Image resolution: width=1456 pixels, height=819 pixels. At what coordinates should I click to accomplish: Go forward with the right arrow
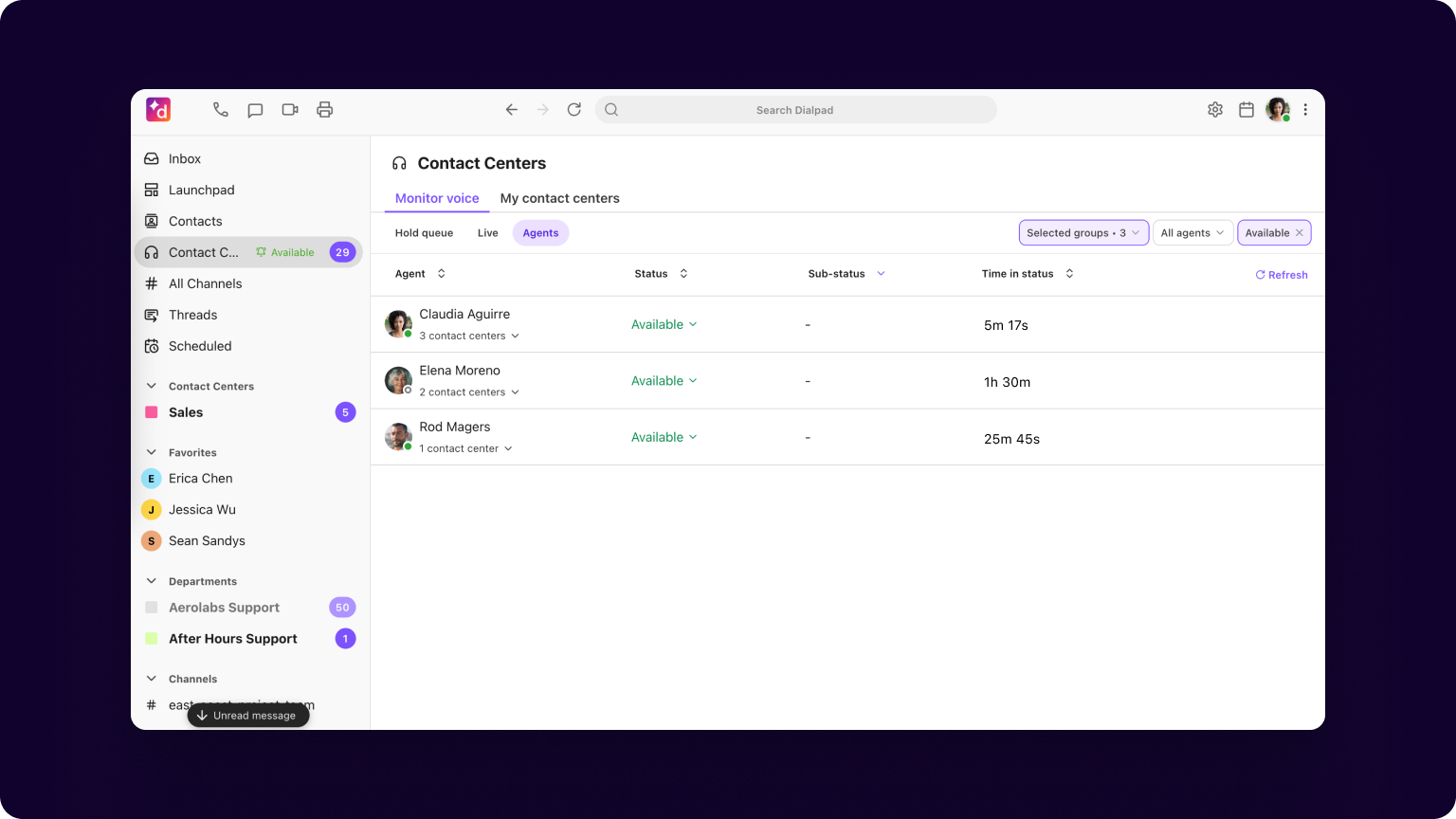(x=543, y=110)
